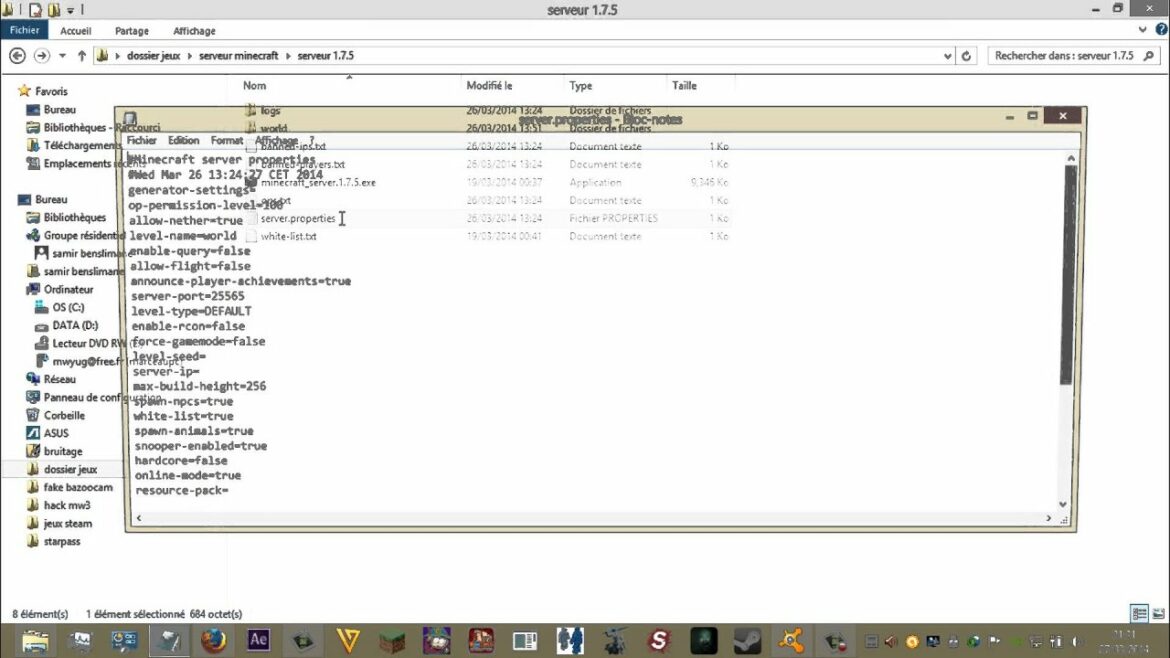Image resolution: width=1170 pixels, height=658 pixels.
Task: Open Steam from the taskbar
Action: click(x=747, y=640)
